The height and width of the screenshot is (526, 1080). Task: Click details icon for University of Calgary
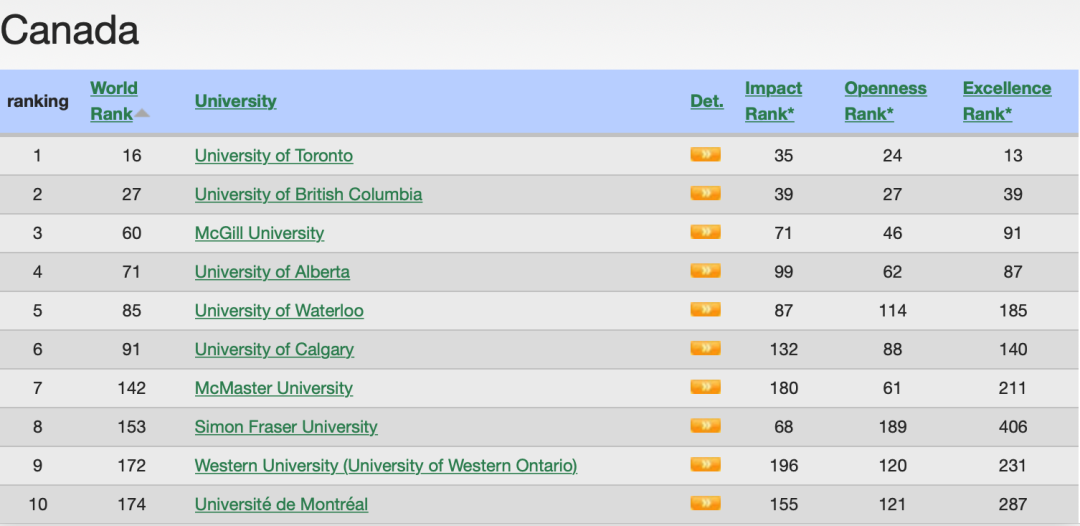tap(705, 348)
